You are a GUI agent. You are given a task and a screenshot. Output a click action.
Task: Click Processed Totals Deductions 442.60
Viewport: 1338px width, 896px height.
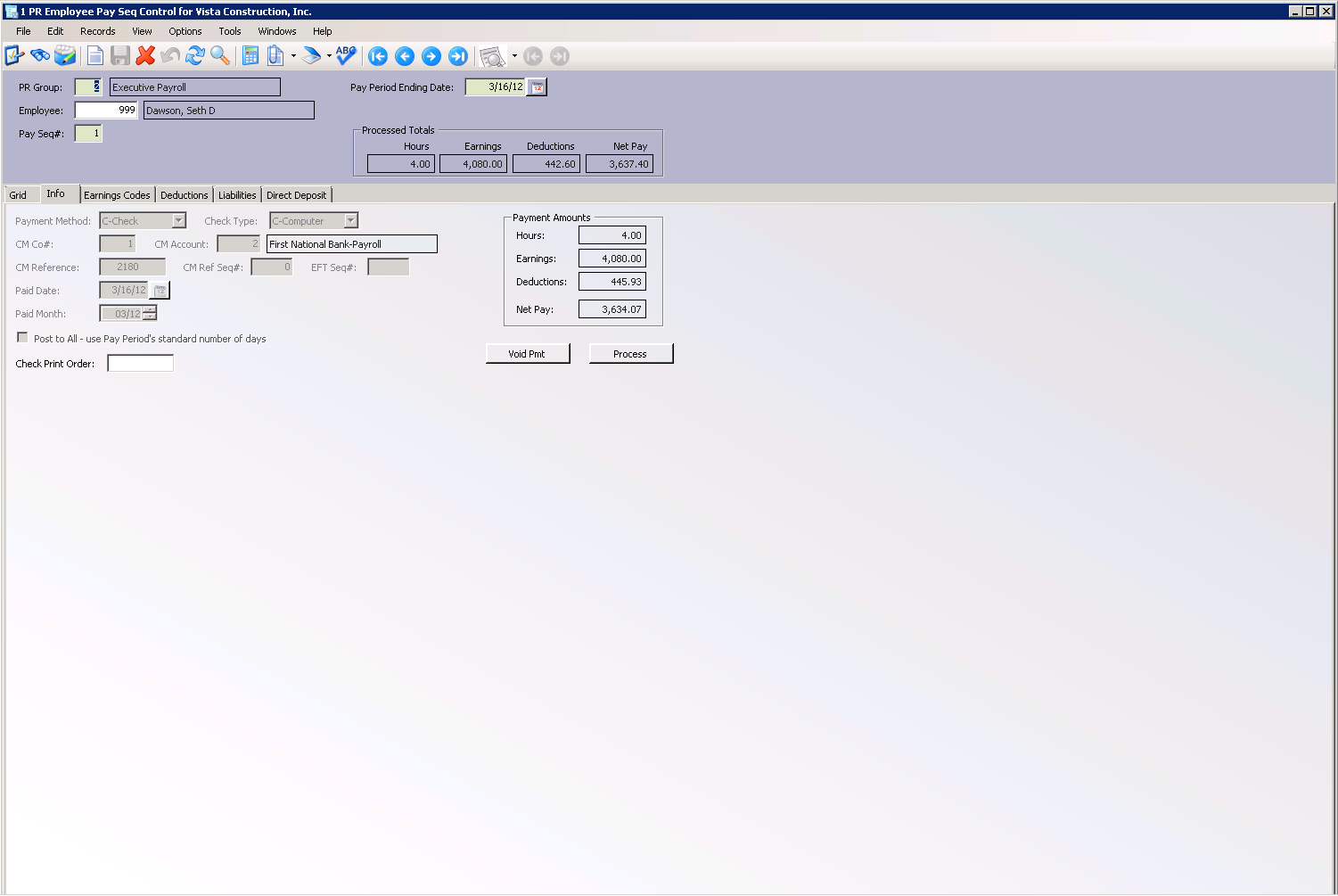coord(546,164)
